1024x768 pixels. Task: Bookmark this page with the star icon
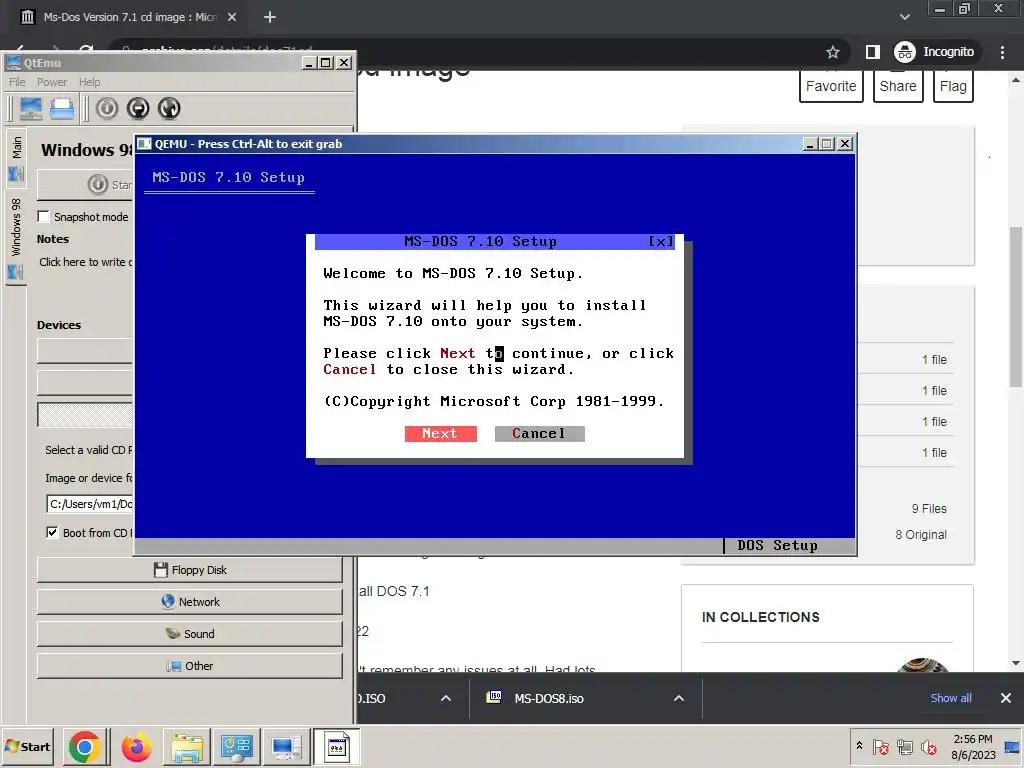[x=832, y=52]
